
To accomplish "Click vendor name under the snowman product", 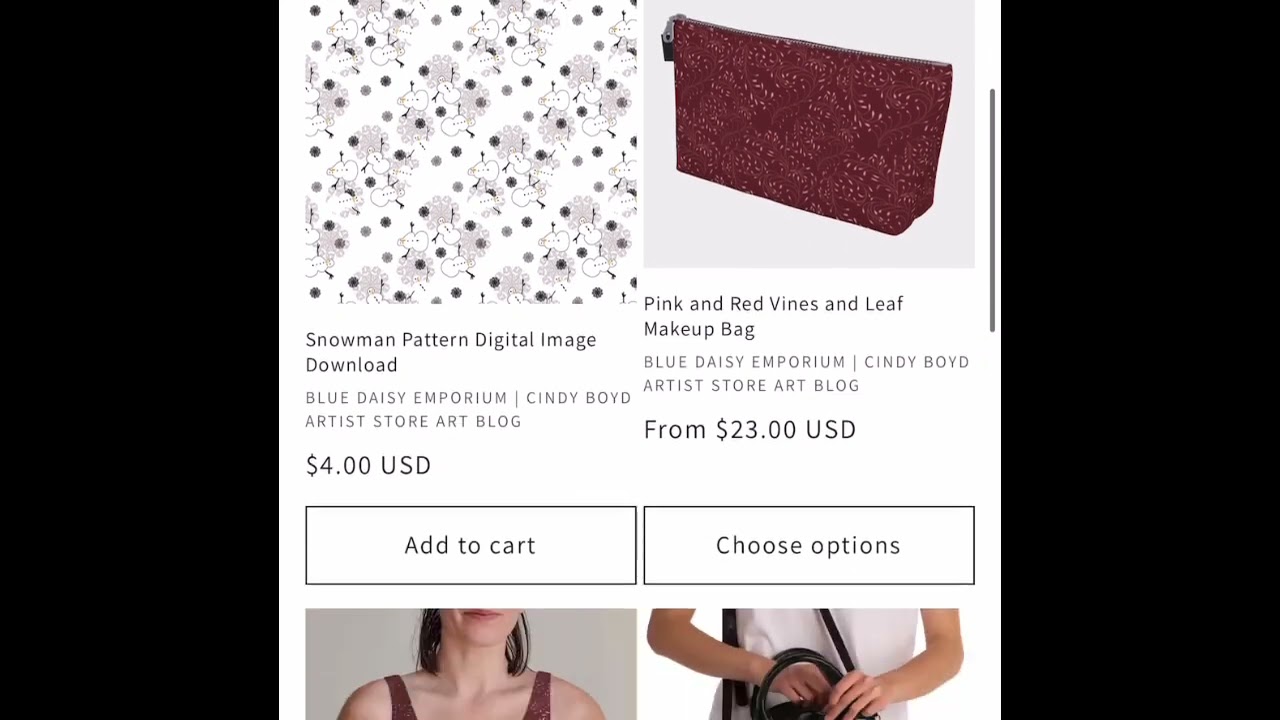I will [x=468, y=409].
